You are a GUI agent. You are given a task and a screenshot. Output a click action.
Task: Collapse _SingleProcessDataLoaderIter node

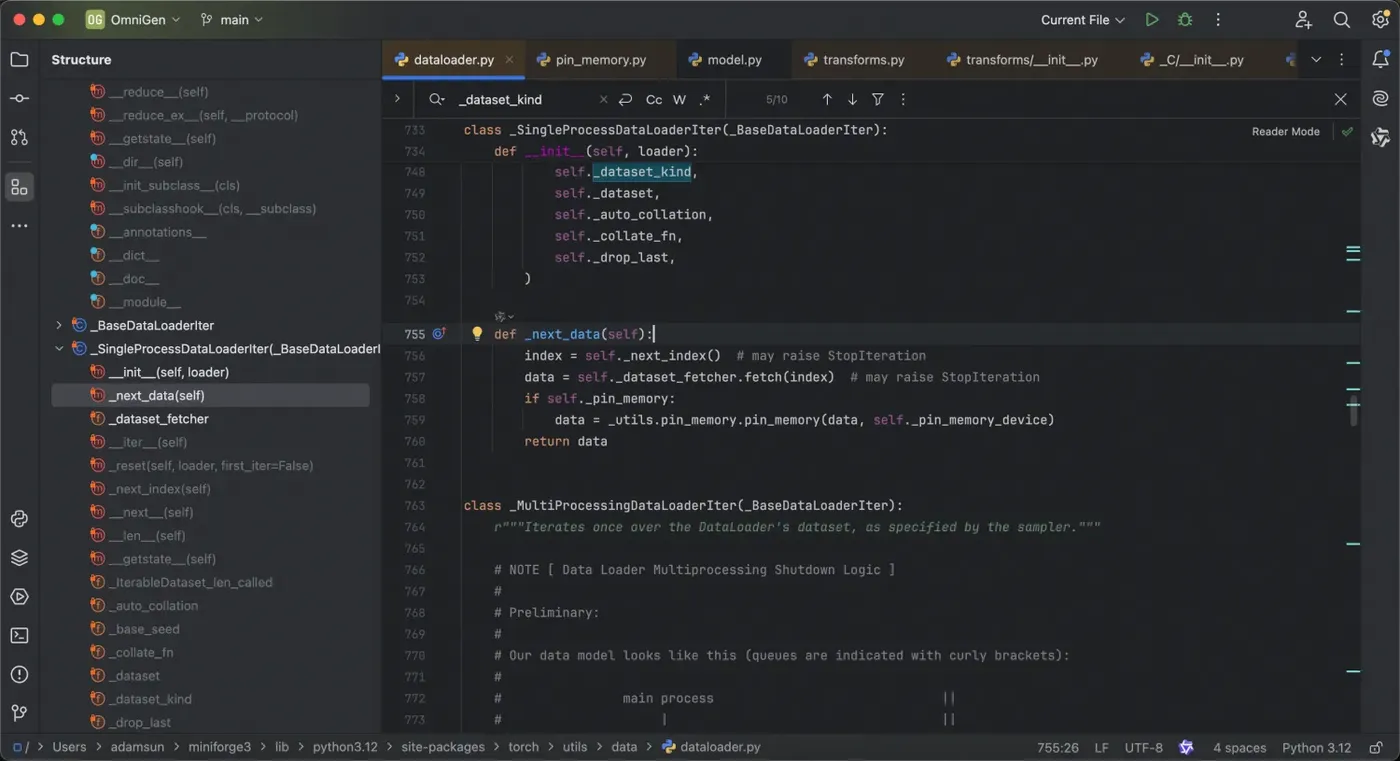pos(59,349)
